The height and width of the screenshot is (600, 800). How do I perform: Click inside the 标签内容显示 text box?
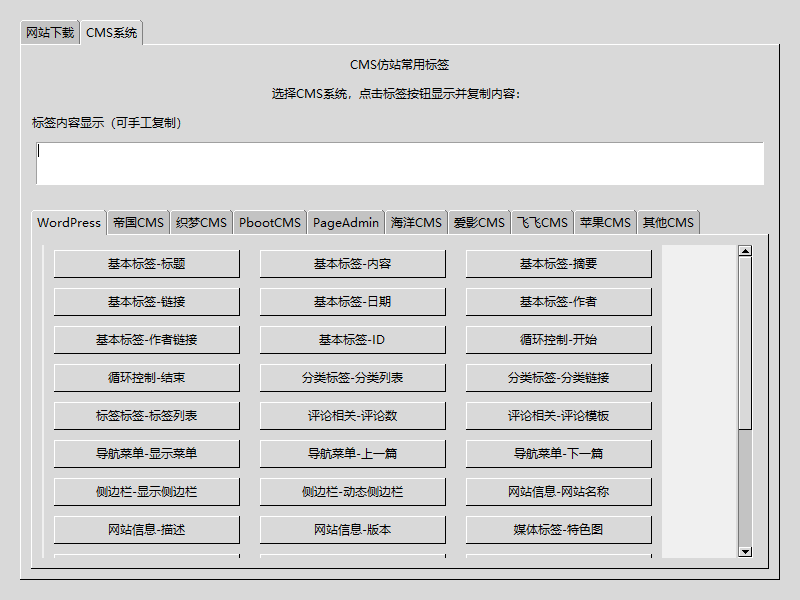(400, 164)
